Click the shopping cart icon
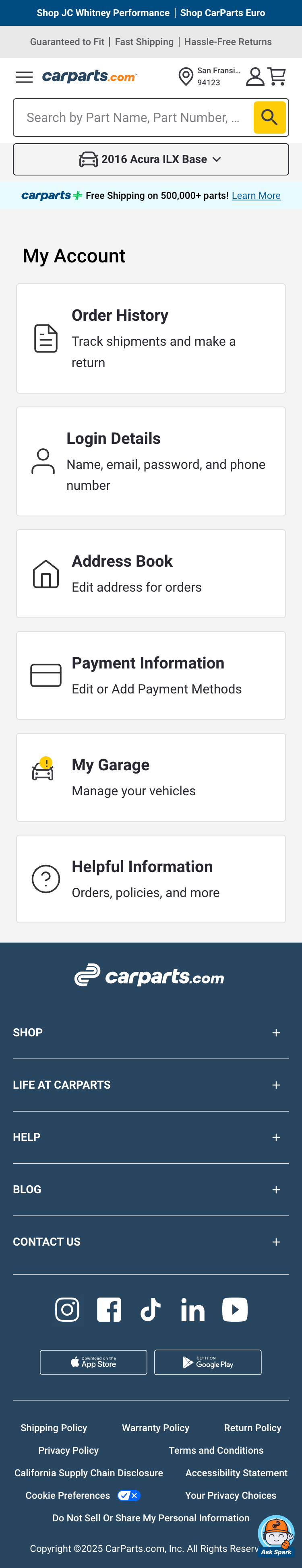 pyautogui.click(x=278, y=76)
